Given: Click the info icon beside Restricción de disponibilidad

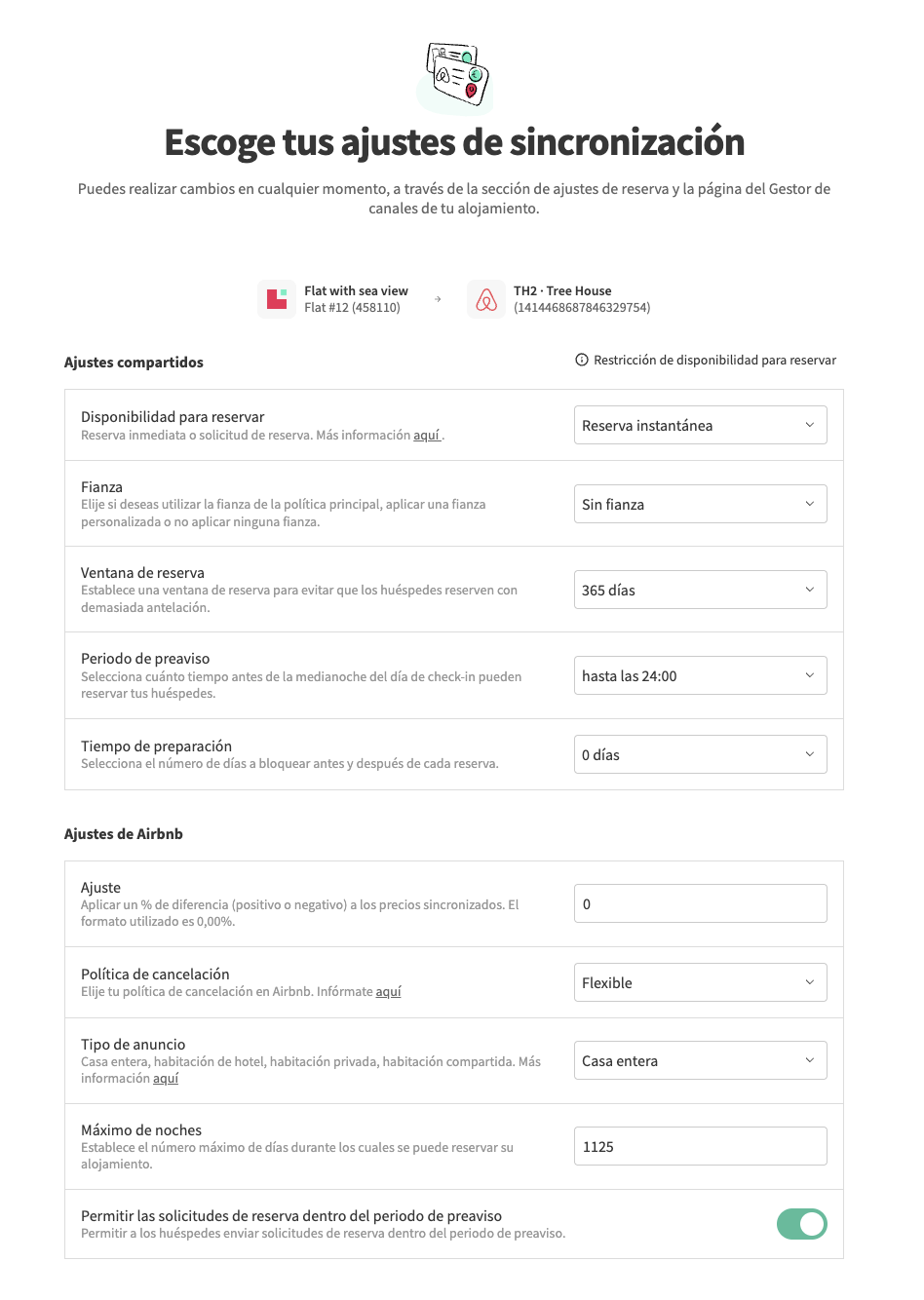Looking at the screenshot, I should pos(582,361).
